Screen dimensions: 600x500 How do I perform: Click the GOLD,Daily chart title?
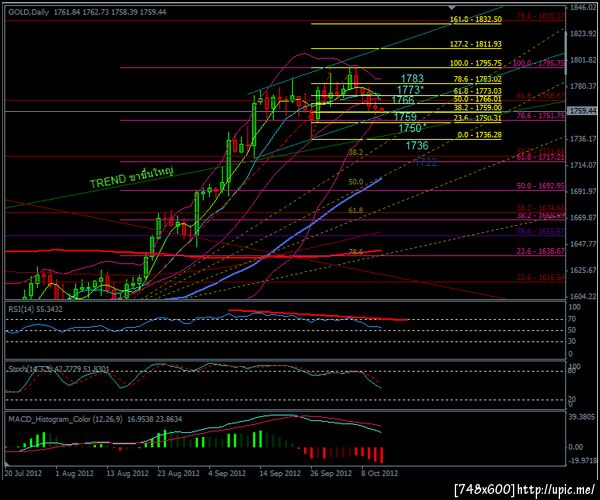pyautogui.click(x=29, y=12)
